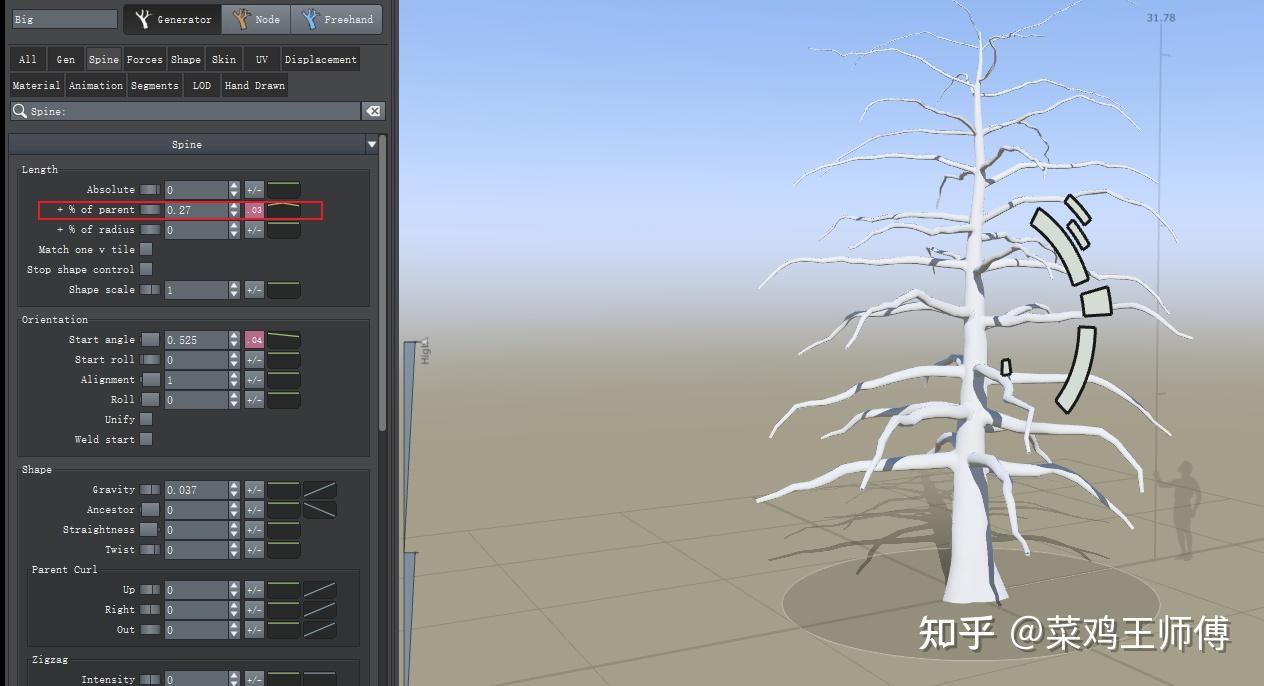Collapse the Spine panel with its dropdown arrow

click(x=371, y=144)
